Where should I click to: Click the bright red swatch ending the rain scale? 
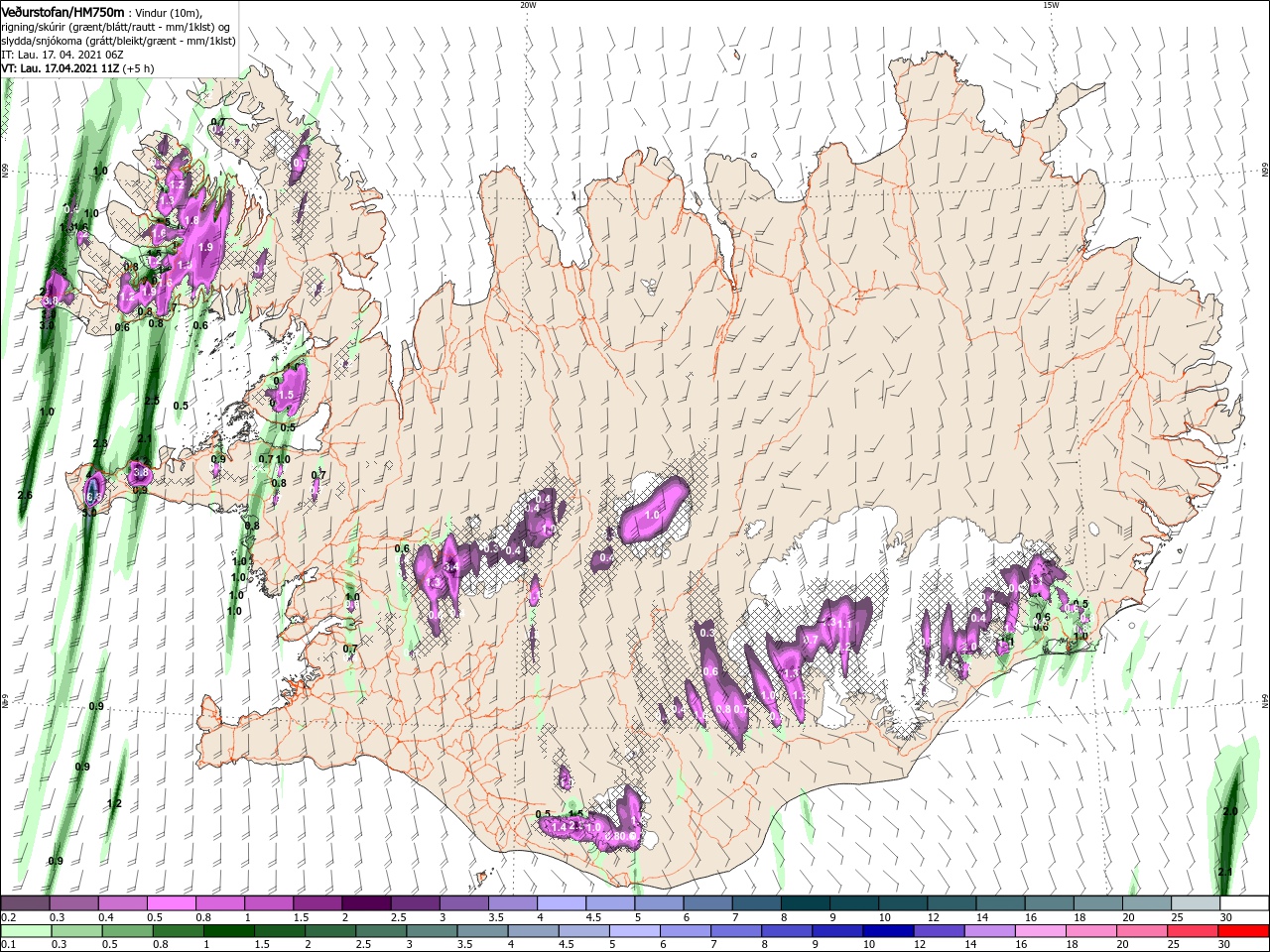click(1244, 931)
